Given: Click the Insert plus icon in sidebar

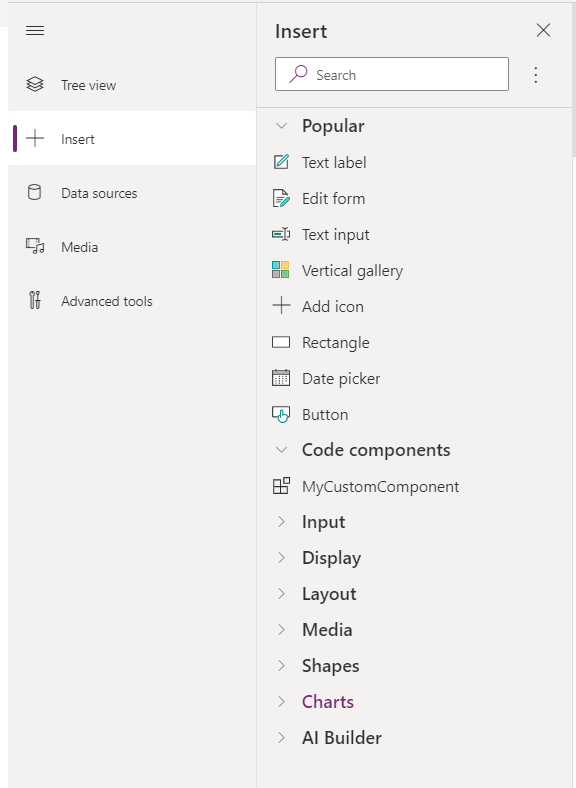Looking at the screenshot, I should coord(35,138).
